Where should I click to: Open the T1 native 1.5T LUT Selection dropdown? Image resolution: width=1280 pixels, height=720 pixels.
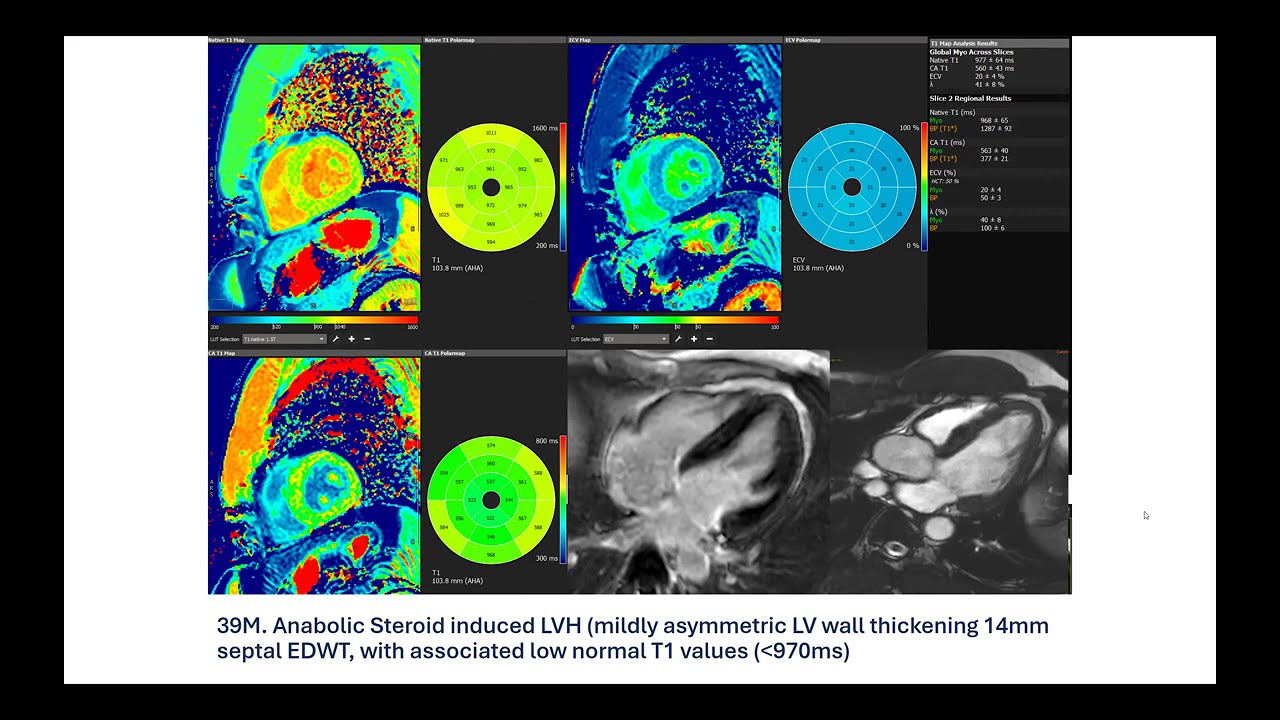tap(284, 339)
